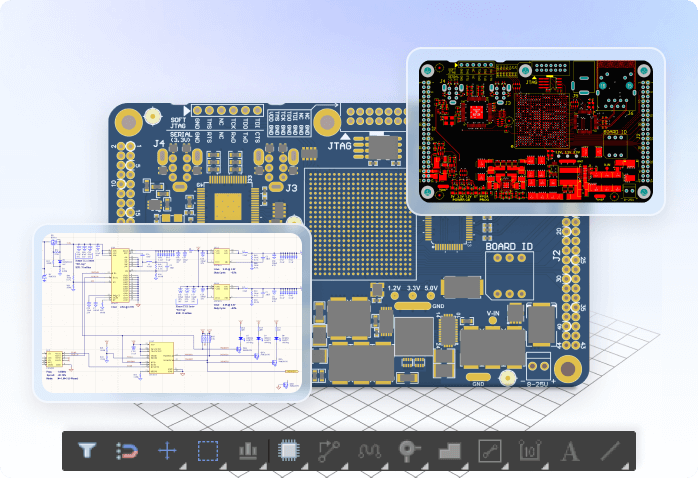Image resolution: width=698 pixels, height=478 pixels.
Task: Click the JTAG label on the board
Action: pyautogui.click(x=346, y=147)
